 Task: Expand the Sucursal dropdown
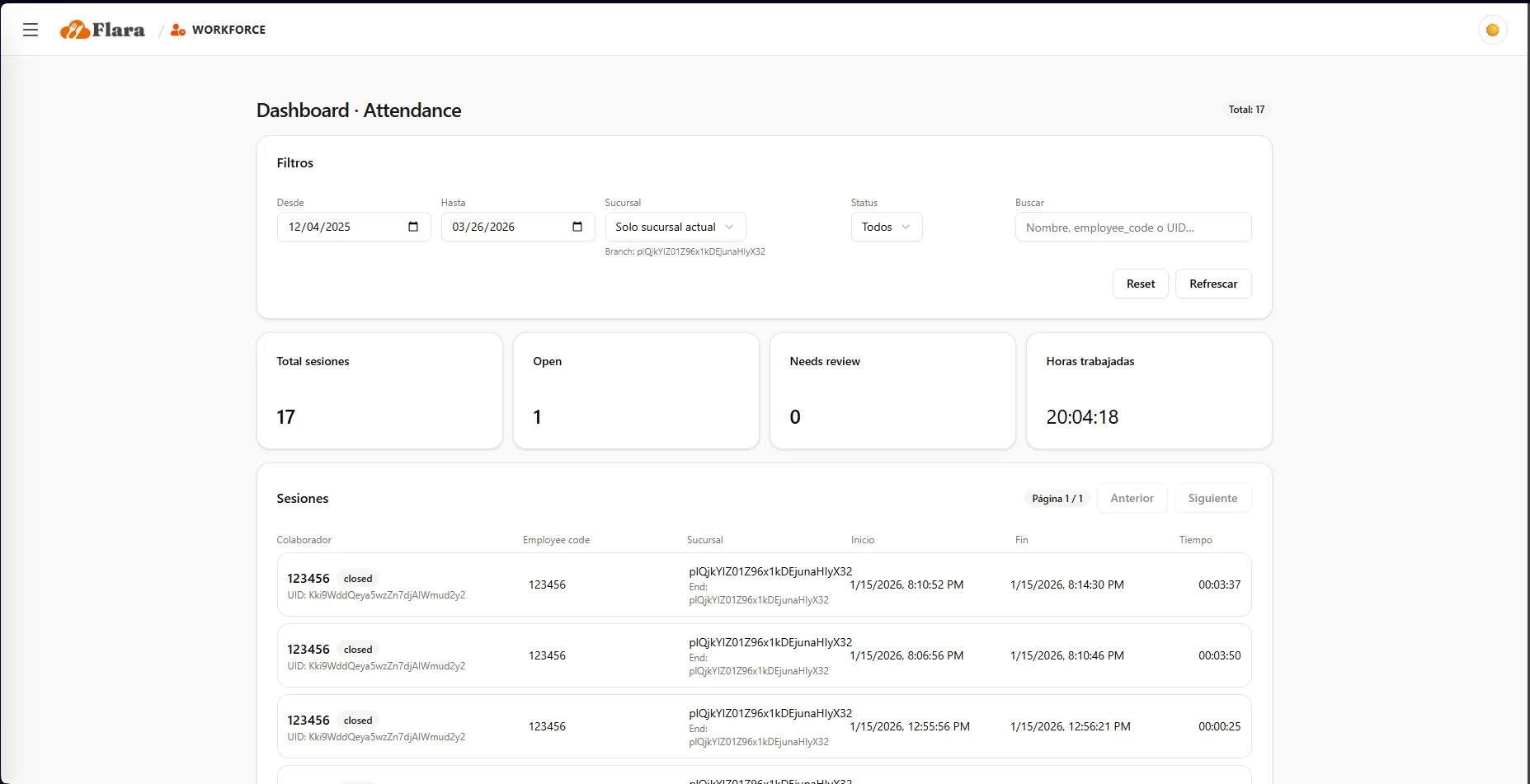click(675, 227)
